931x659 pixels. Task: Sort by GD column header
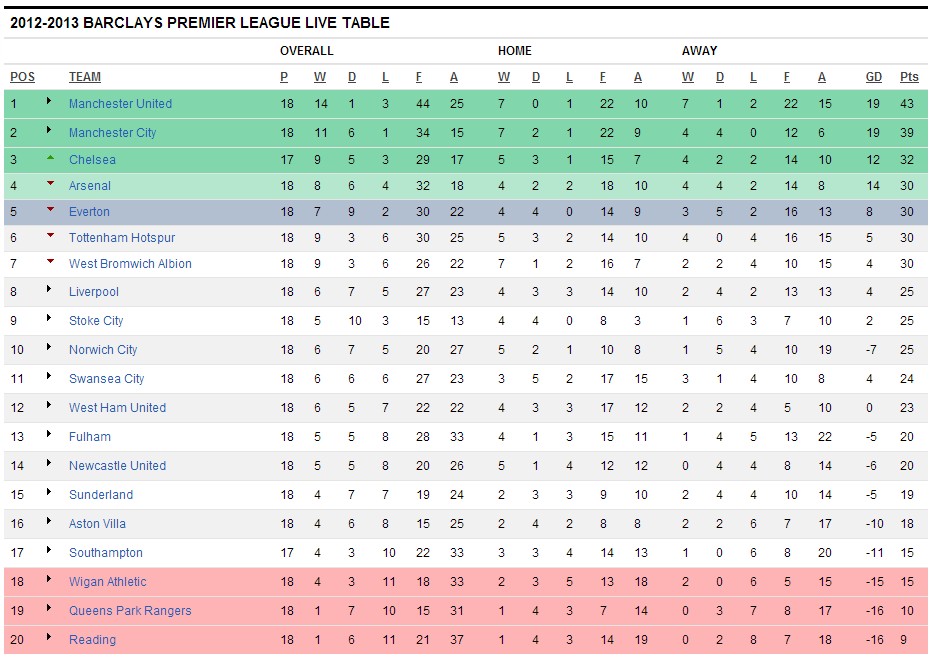click(x=873, y=77)
